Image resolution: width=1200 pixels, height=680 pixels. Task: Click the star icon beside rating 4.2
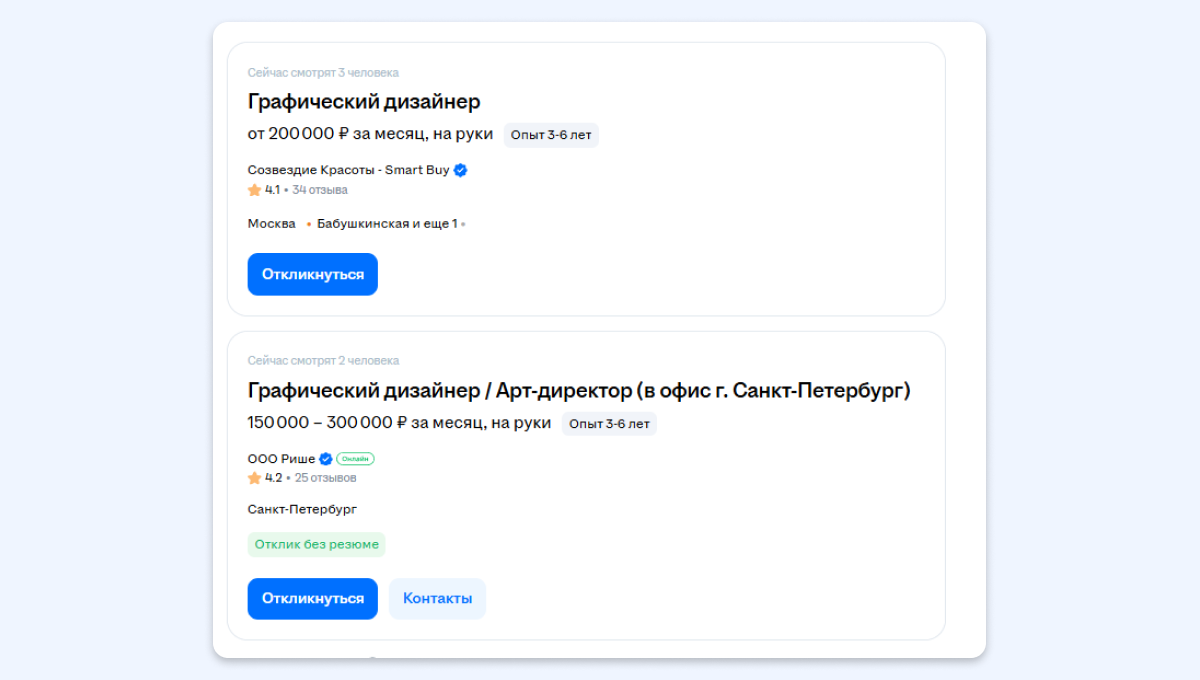coord(254,478)
